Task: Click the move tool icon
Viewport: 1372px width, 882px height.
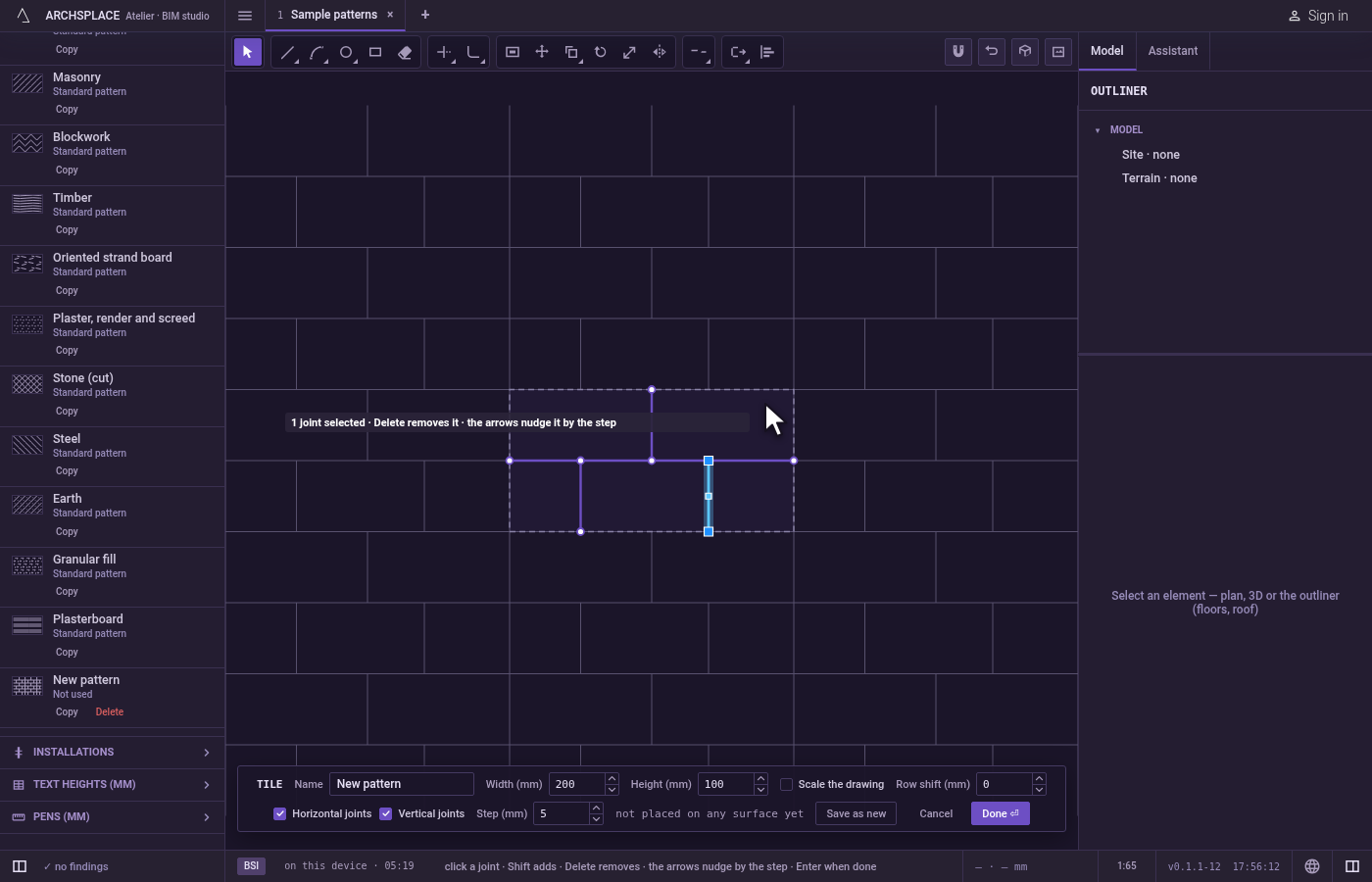Action: coord(542,53)
